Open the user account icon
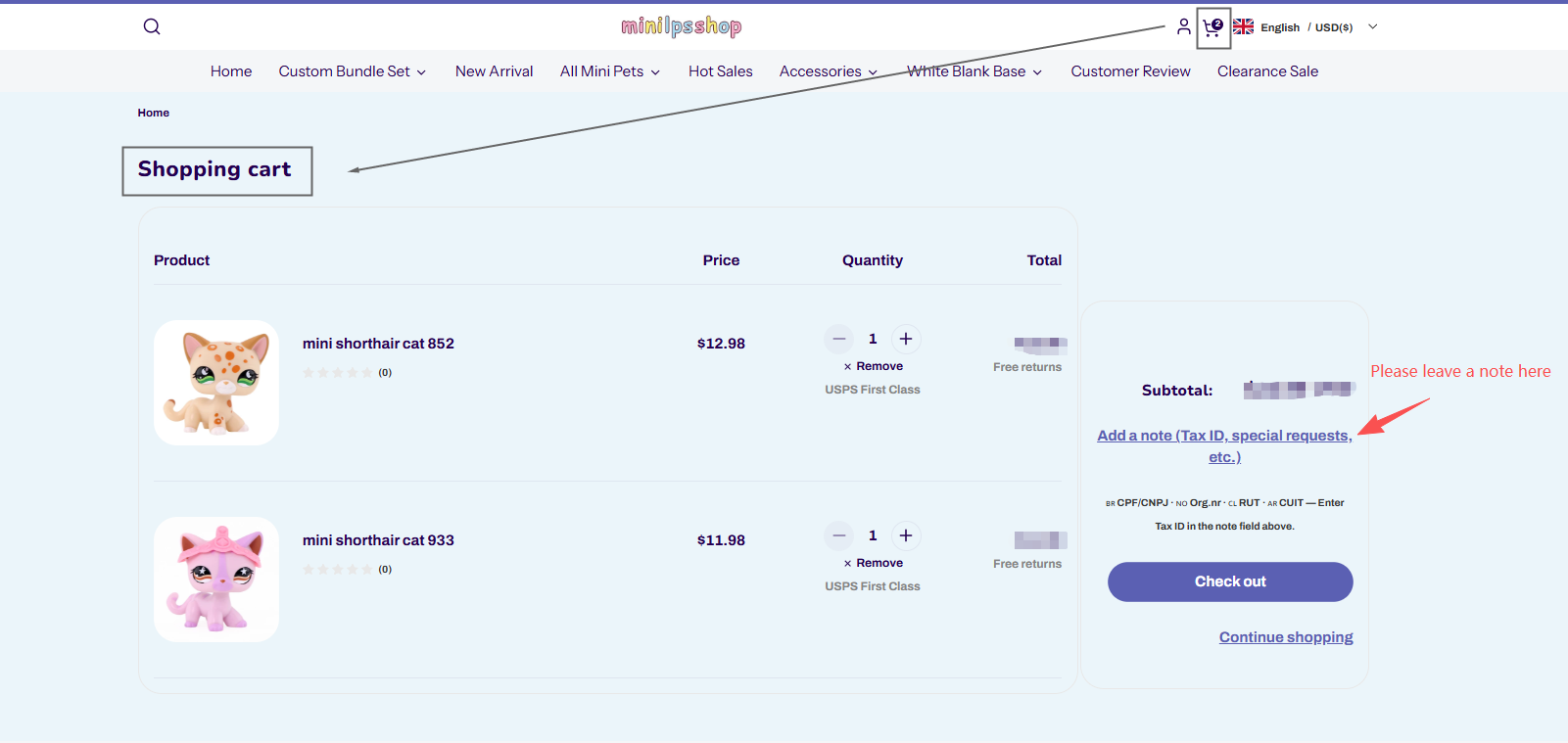The width and height of the screenshot is (1568, 743). pos(1184,26)
